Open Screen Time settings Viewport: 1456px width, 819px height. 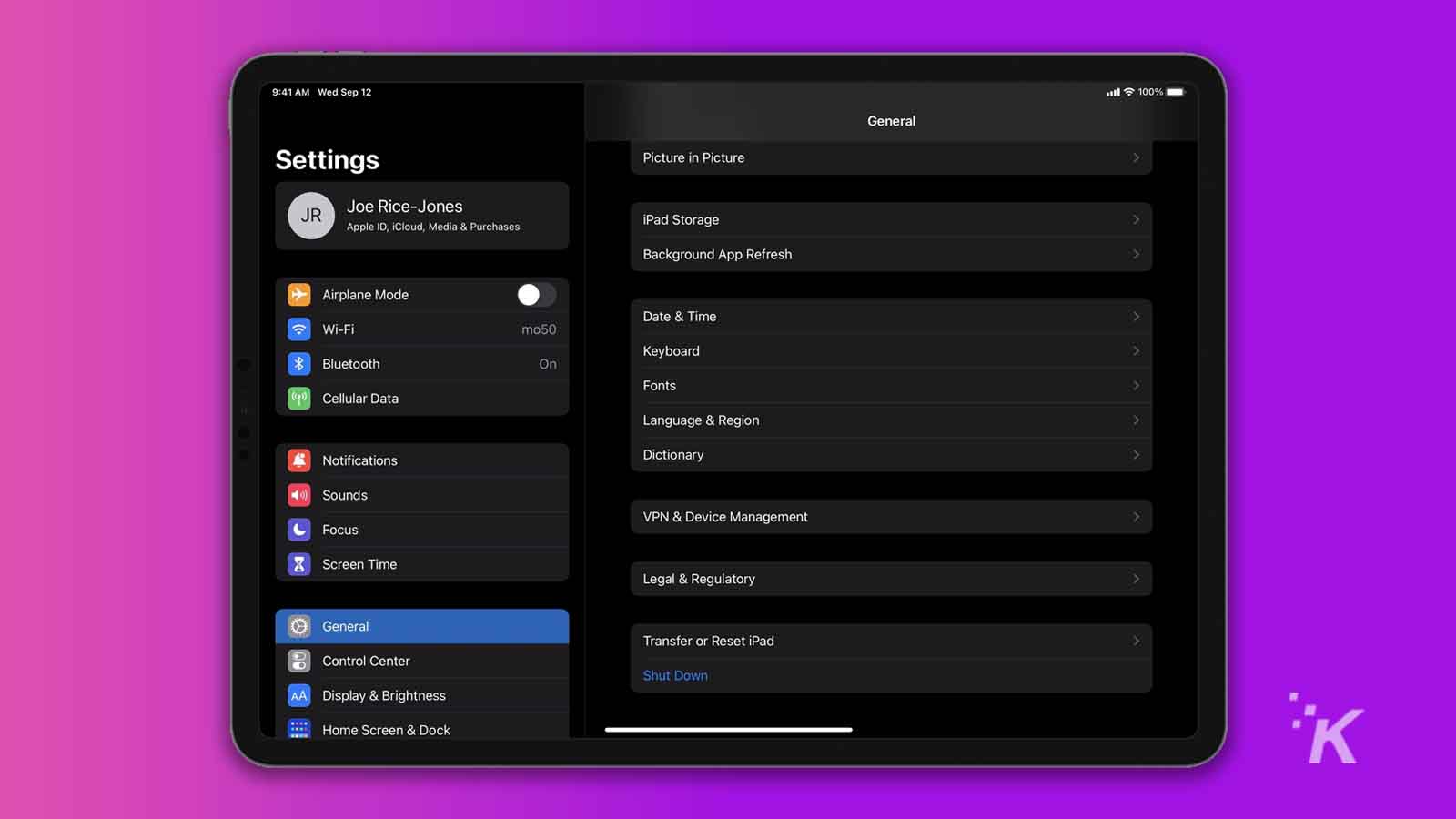(422, 564)
